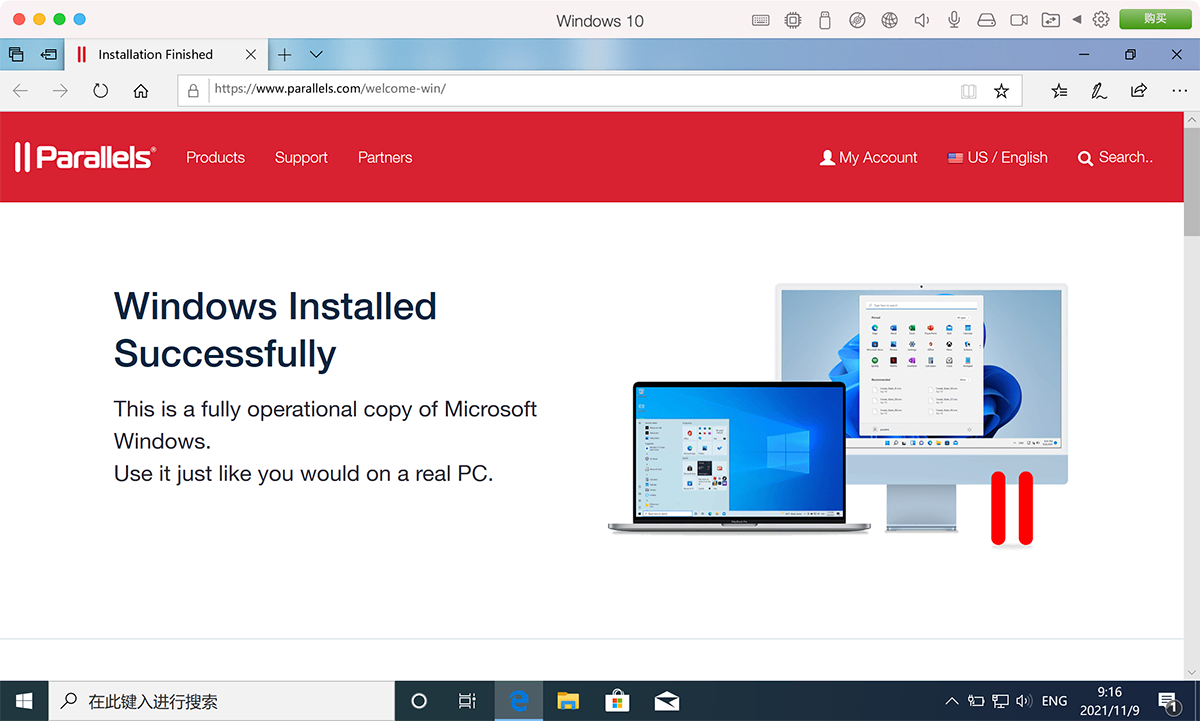Open the Products menu on Parallels site

pyautogui.click(x=215, y=157)
